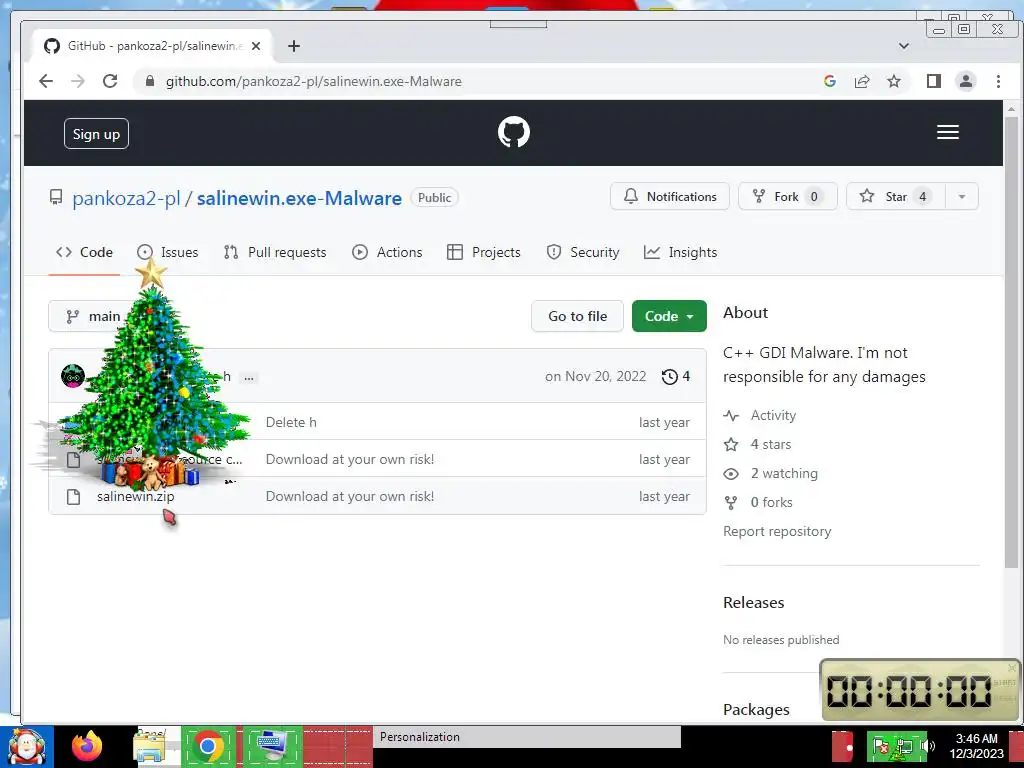
Task: Switch to the Pull requests tab
Action: point(275,252)
